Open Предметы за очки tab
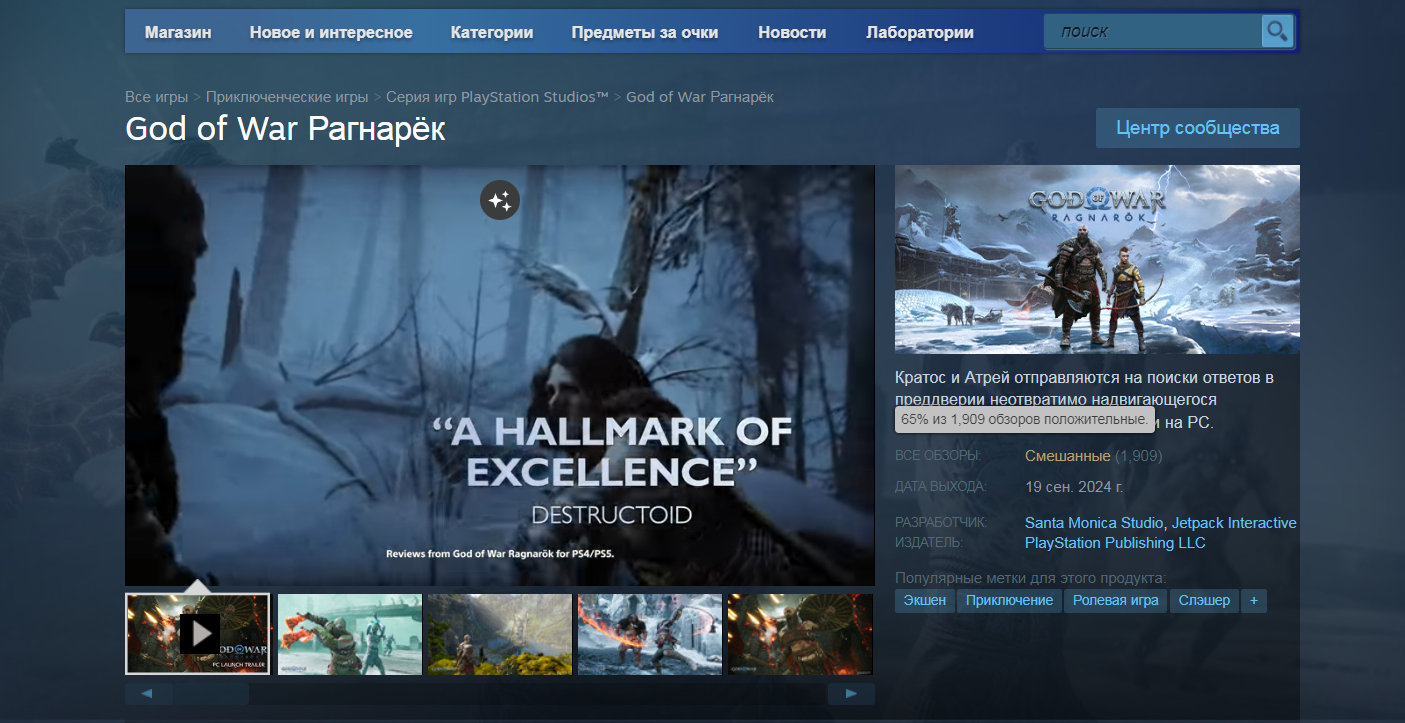1405x723 pixels. click(x=645, y=32)
